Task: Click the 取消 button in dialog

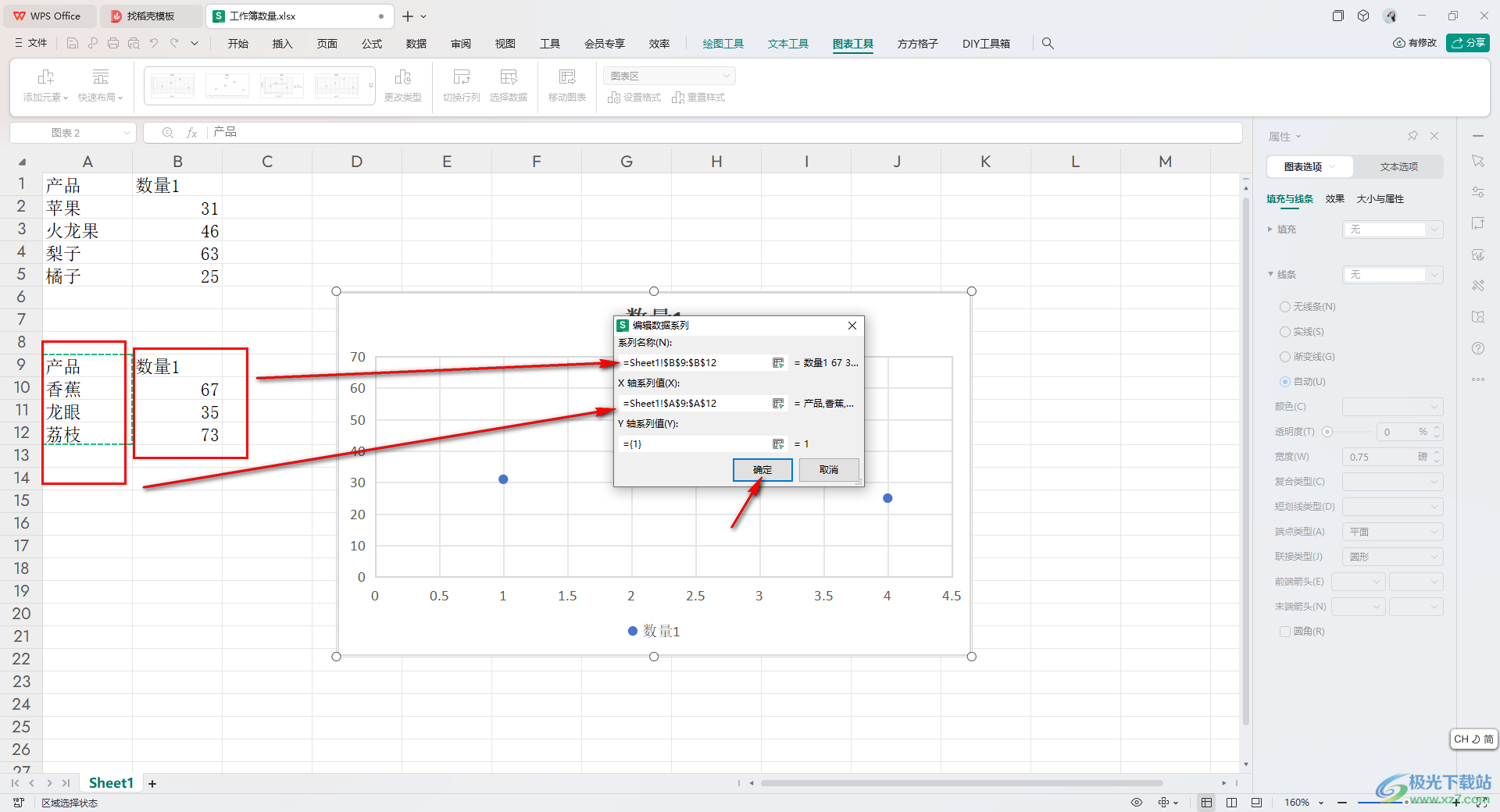Action: [x=829, y=470]
